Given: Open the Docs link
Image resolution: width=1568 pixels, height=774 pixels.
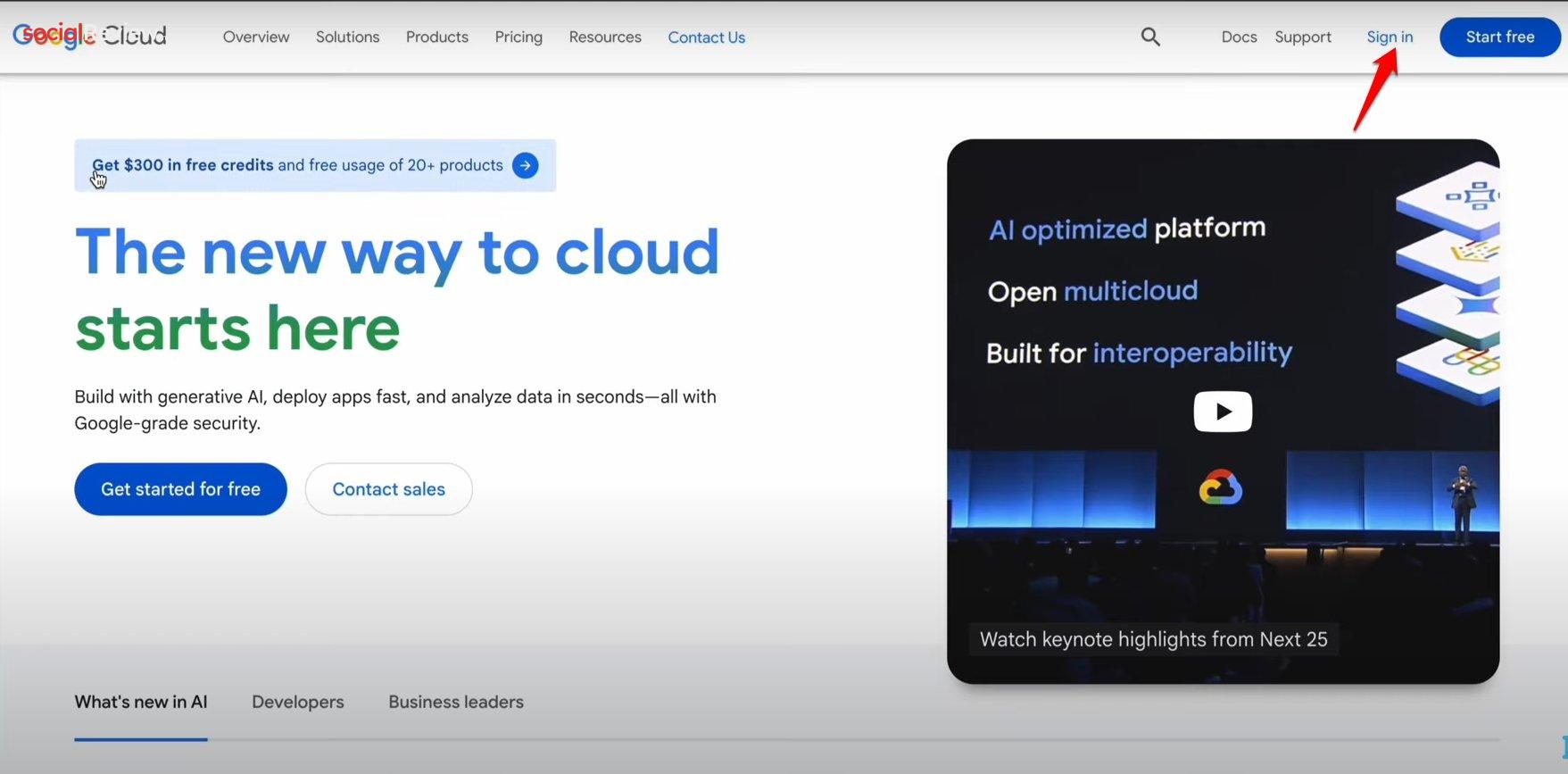Looking at the screenshot, I should coord(1239,37).
